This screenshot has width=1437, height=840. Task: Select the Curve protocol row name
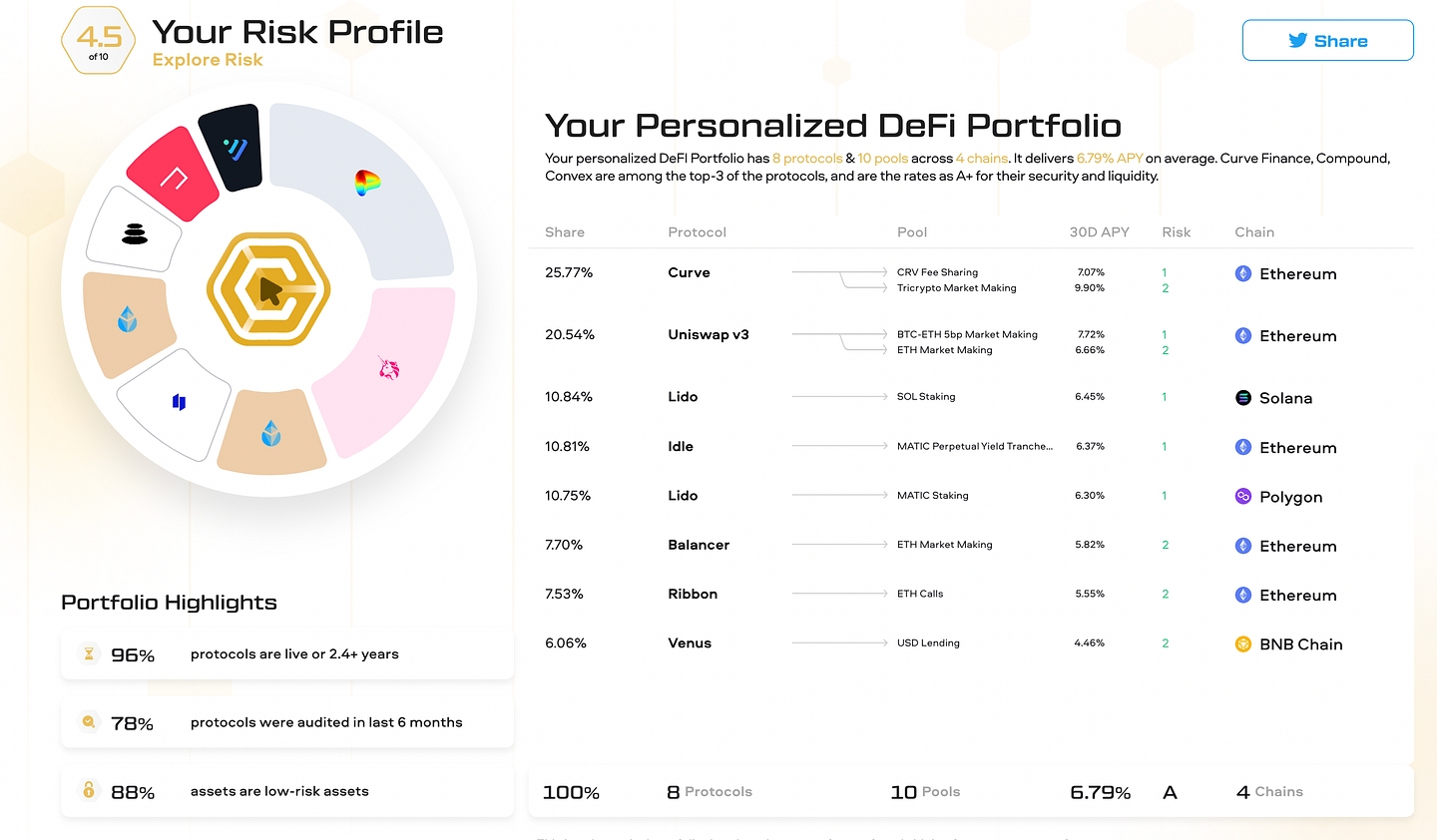coord(689,272)
